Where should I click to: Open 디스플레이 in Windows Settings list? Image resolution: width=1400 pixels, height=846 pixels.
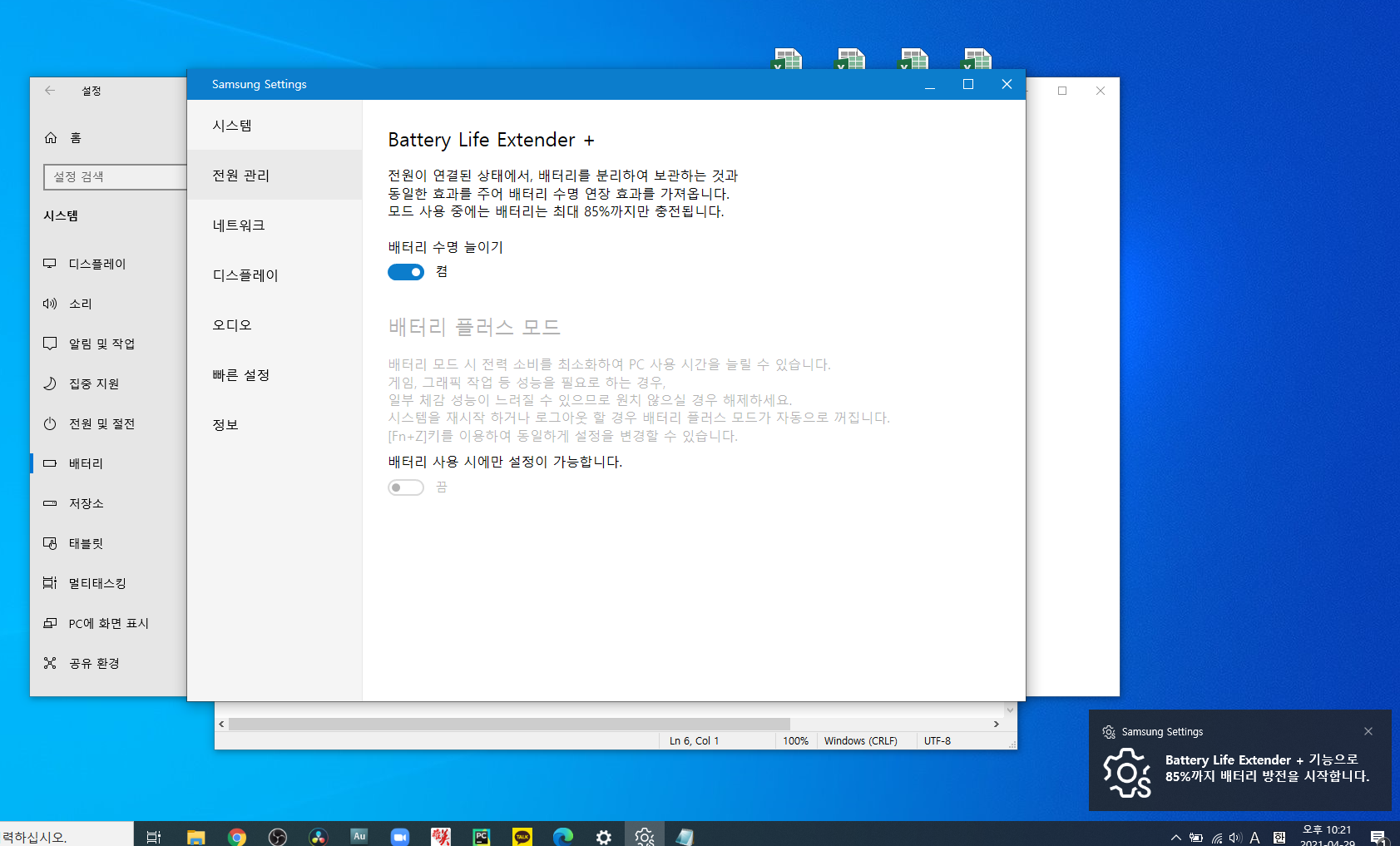108,264
